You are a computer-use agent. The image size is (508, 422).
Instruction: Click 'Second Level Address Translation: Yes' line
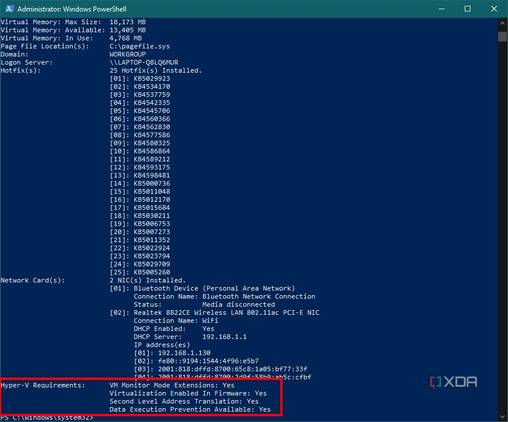click(x=184, y=401)
